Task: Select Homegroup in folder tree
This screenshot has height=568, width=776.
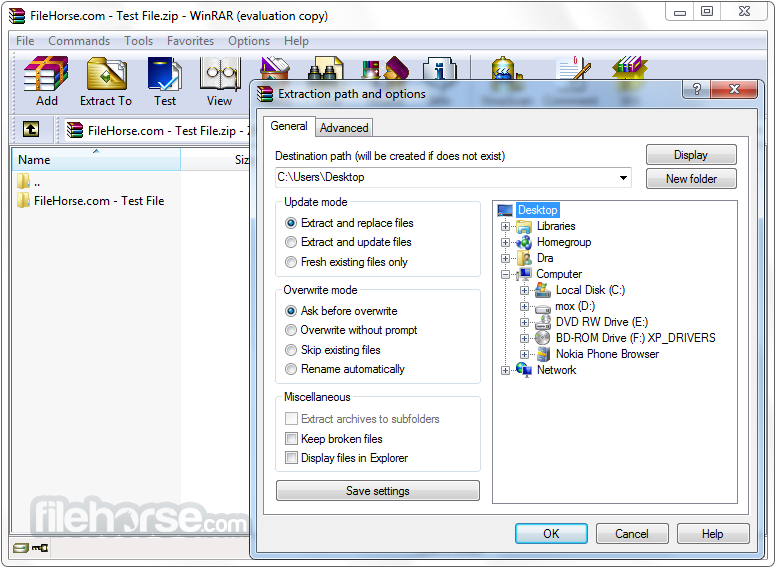Action: point(564,242)
